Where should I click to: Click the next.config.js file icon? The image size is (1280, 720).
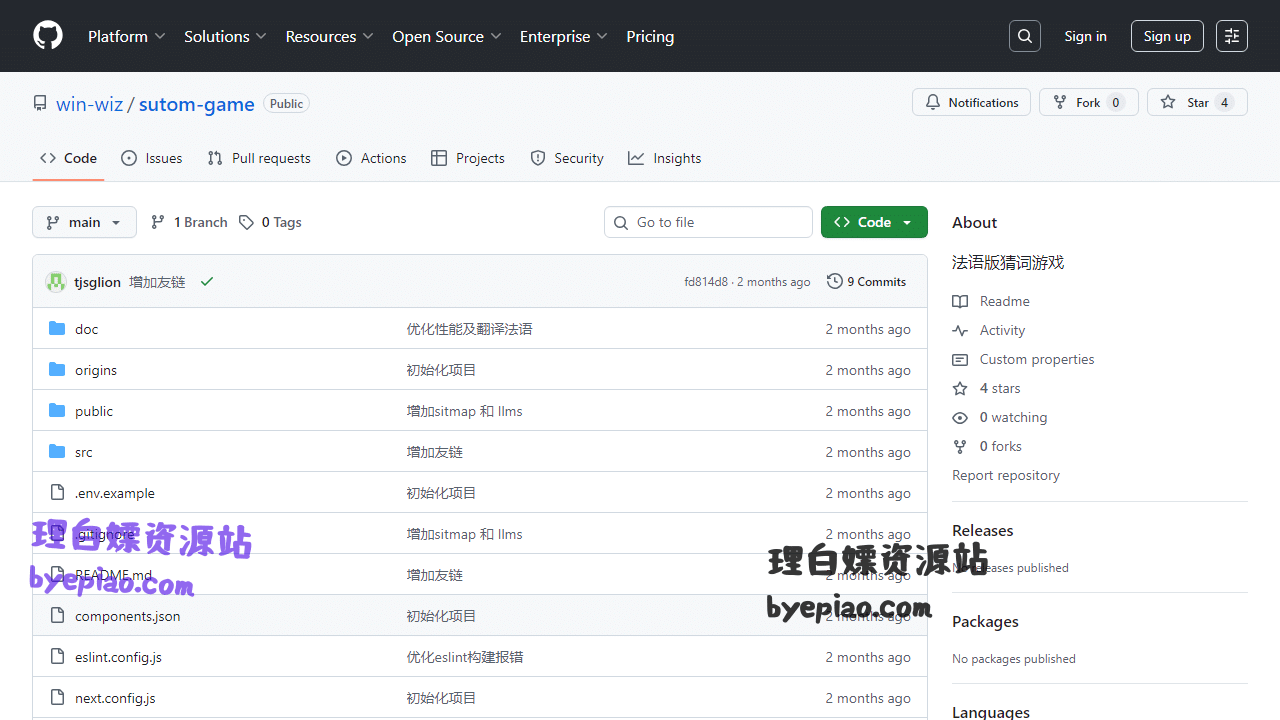pos(57,698)
